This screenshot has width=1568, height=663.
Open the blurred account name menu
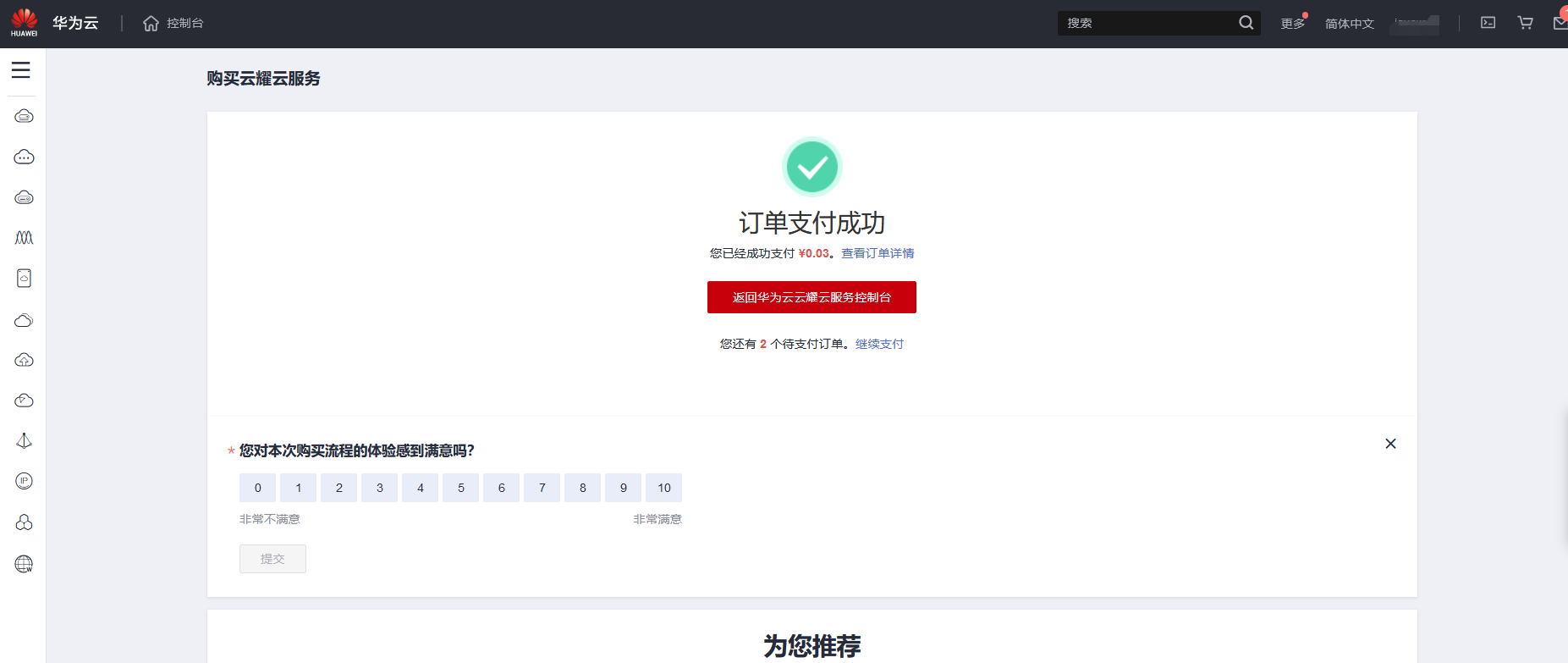(1417, 24)
